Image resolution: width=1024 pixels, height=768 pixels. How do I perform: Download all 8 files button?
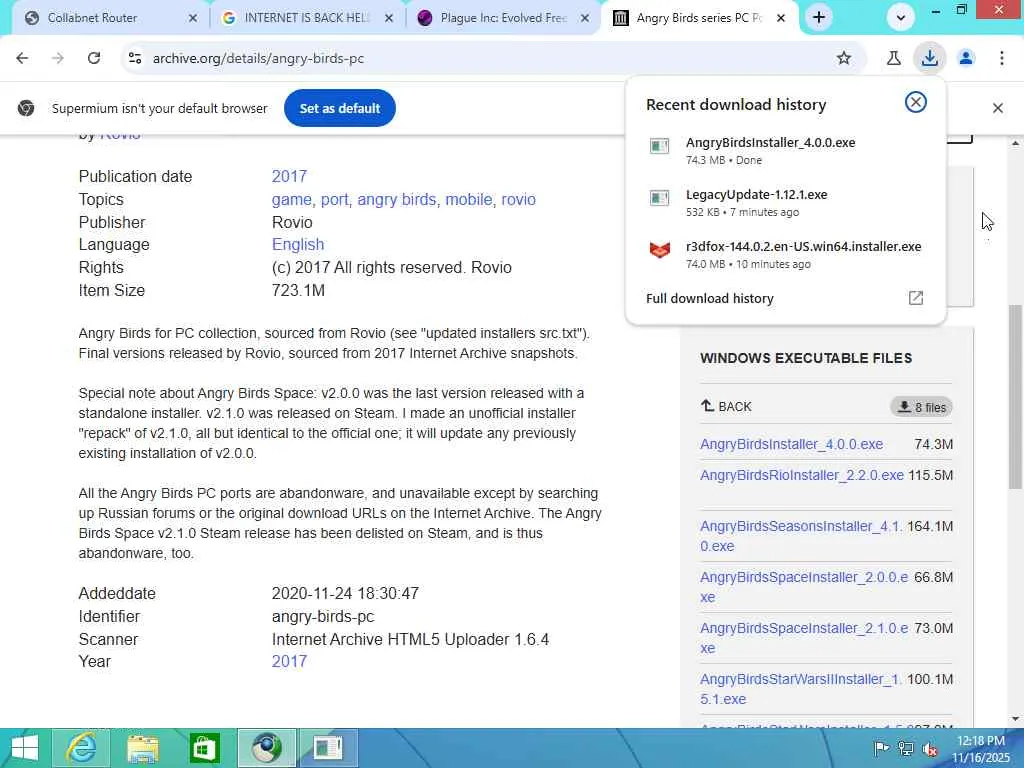click(x=921, y=407)
